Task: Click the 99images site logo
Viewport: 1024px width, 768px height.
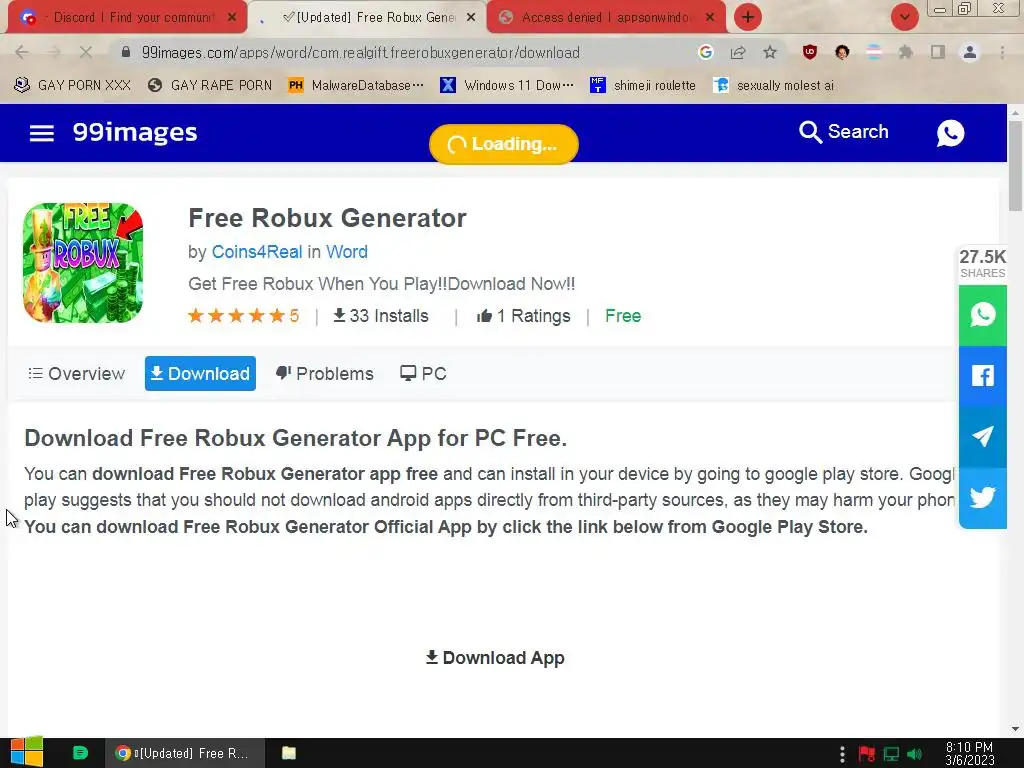Action: point(135,133)
